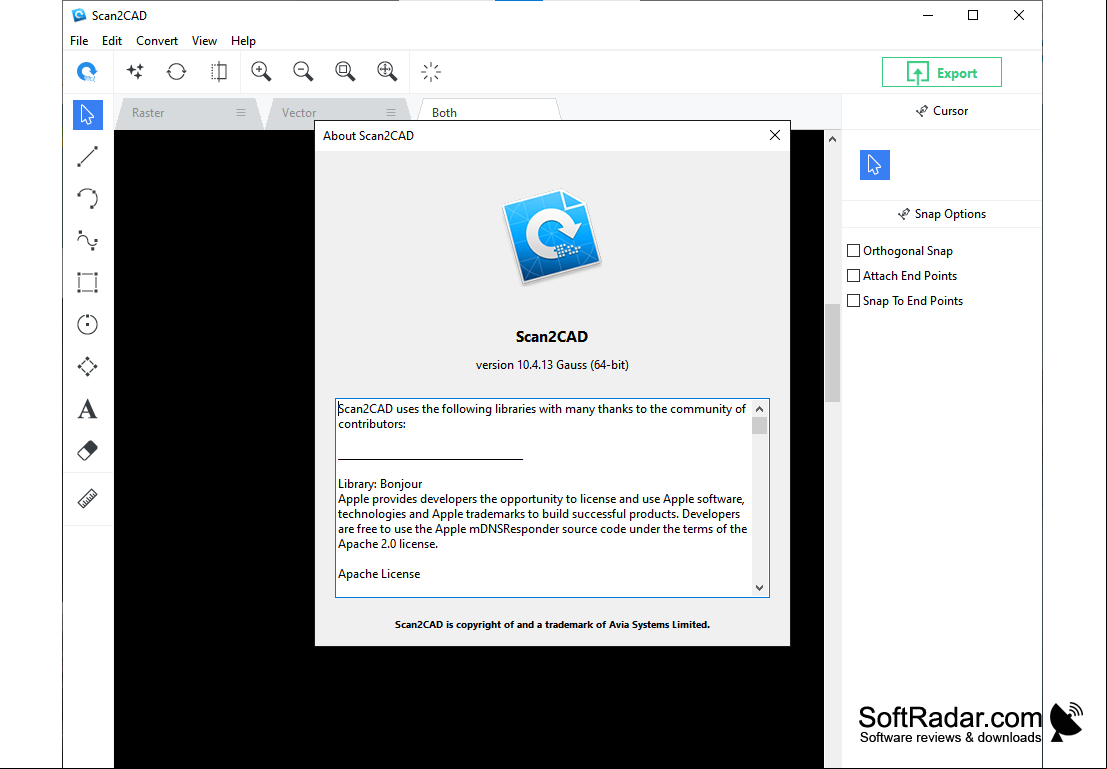
Task: Click the license text scrollbar thumb
Action: pos(760,425)
